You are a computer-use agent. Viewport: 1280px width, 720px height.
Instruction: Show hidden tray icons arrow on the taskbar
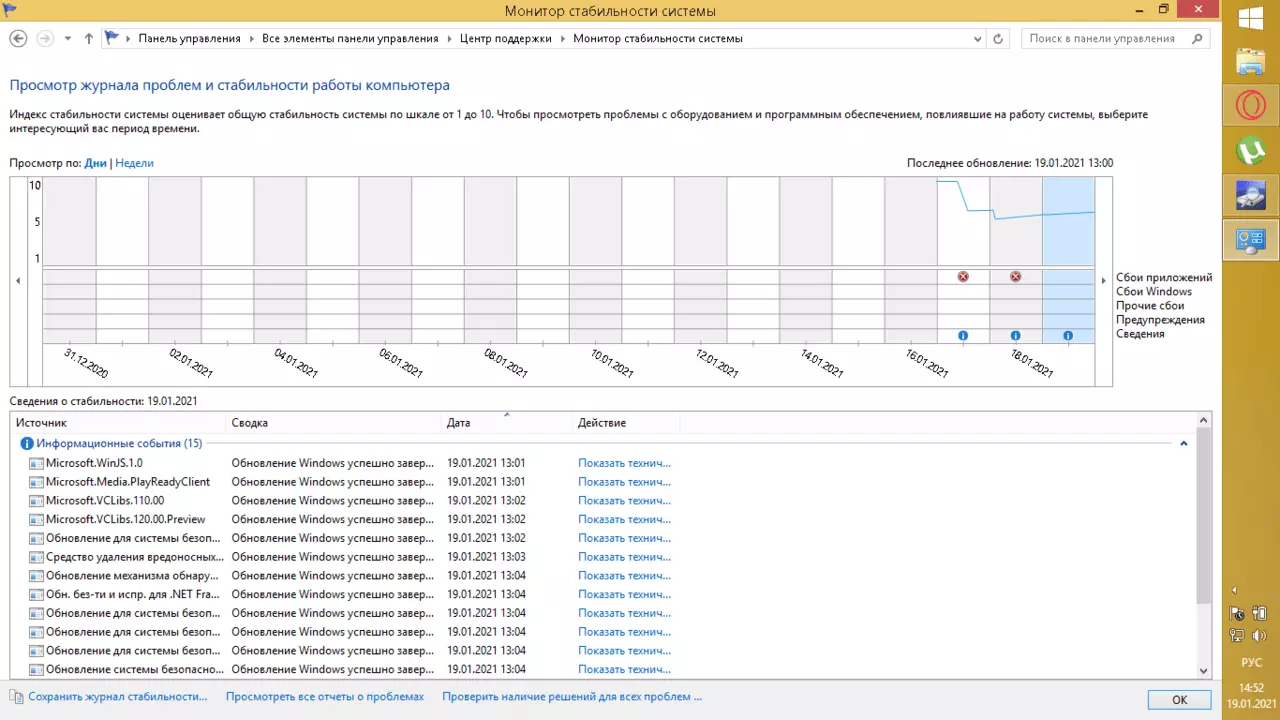[x=1234, y=590]
